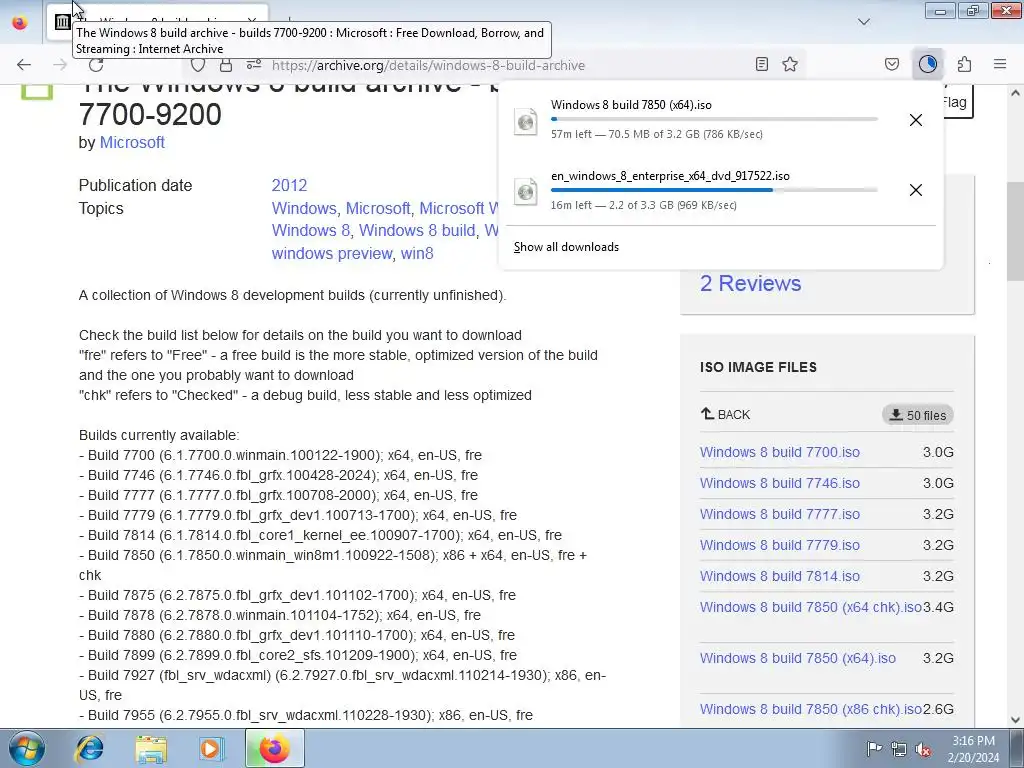
Task: Open the windows preview topic link
Action: pos(332,253)
